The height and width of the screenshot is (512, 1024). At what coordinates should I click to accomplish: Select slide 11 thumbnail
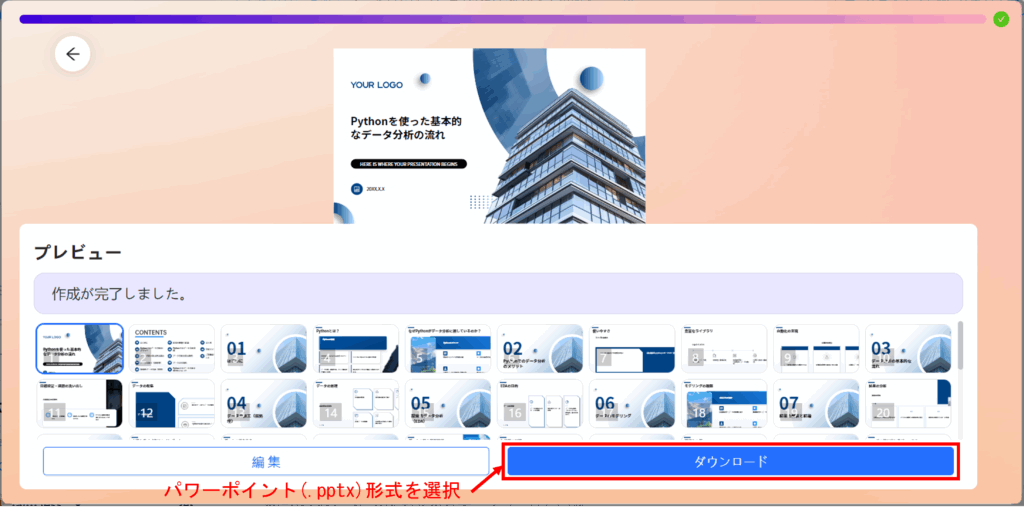(x=80, y=404)
